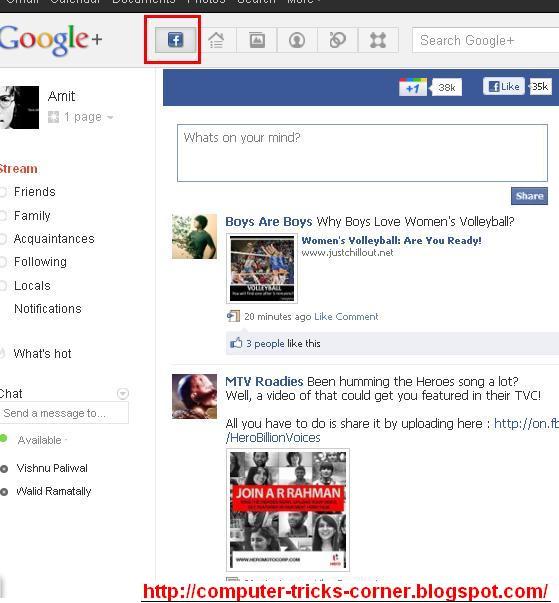This screenshot has width=559, height=603.
Task: Focus the Search Google+ field
Action: tap(486, 40)
